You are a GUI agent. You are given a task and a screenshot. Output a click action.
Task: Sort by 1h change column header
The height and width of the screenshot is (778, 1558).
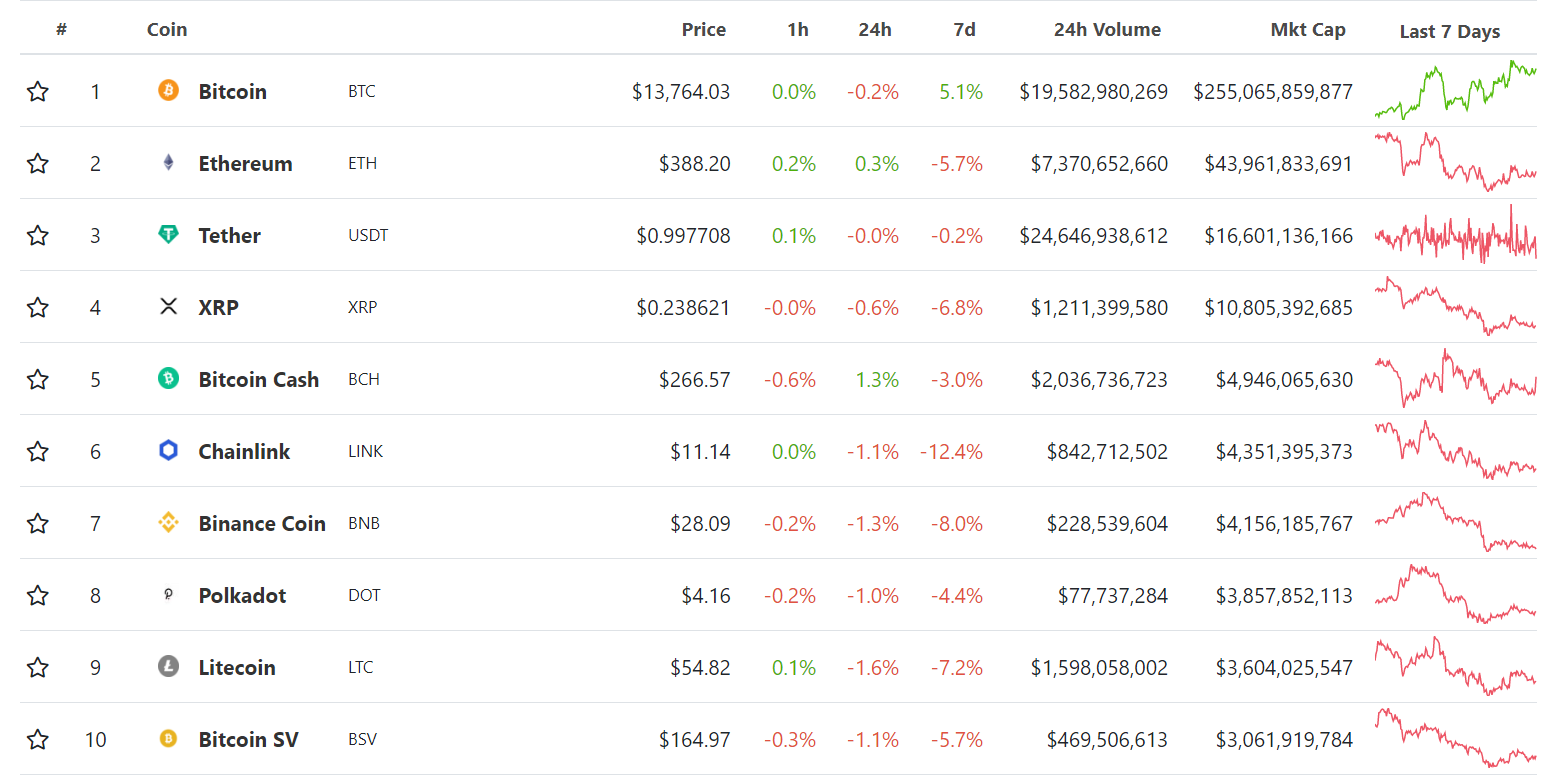point(798,30)
